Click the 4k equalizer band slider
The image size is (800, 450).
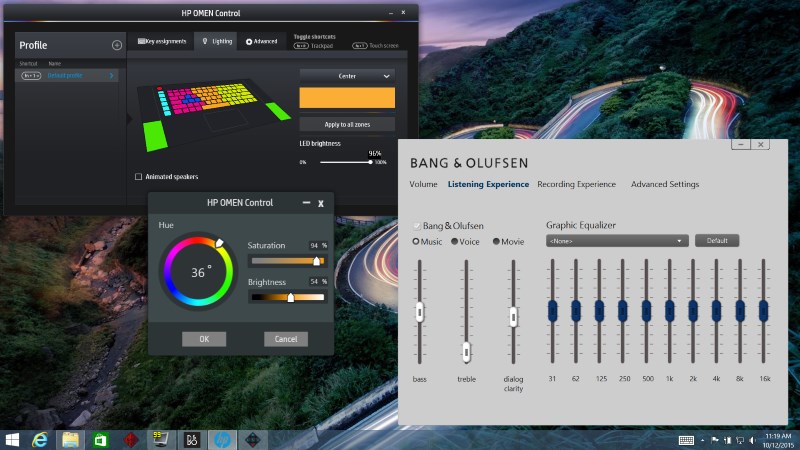(716, 311)
